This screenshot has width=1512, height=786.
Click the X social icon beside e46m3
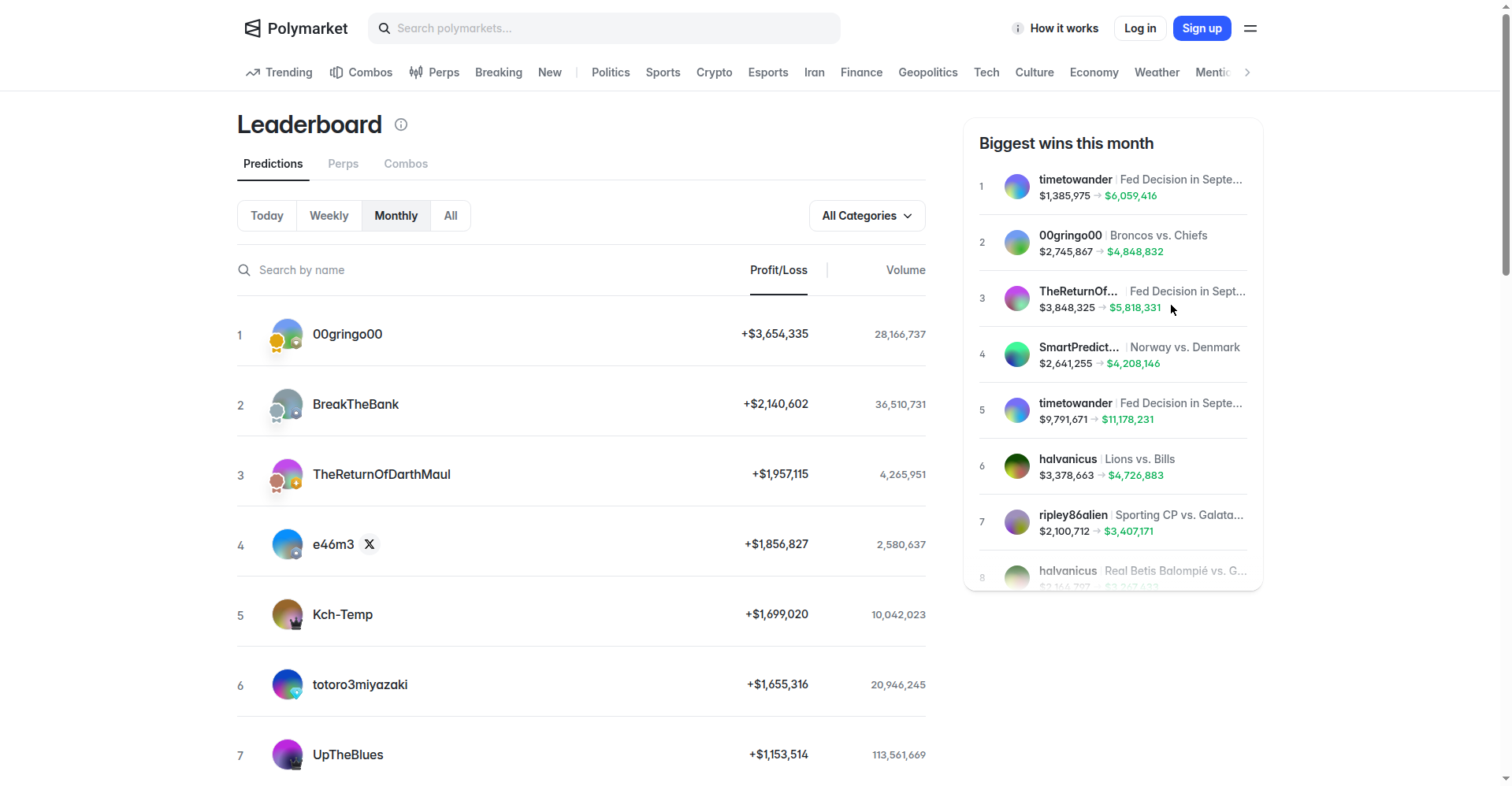[x=370, y=544]
